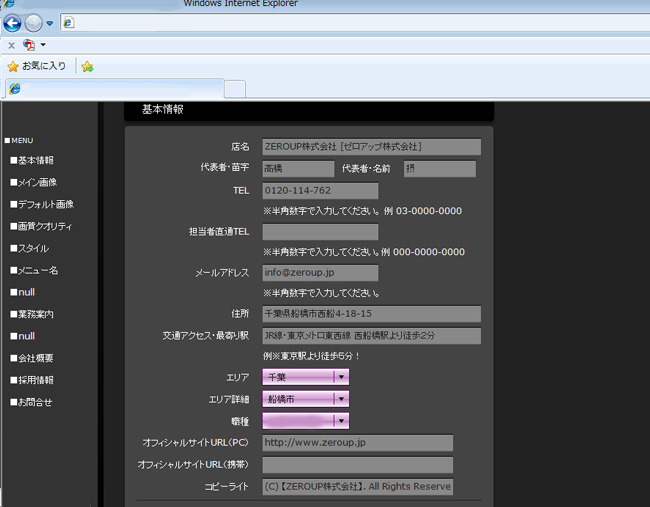Click the PDF converter toolbar icon
This screenshot has width=650, height=507.
point(29,45)
